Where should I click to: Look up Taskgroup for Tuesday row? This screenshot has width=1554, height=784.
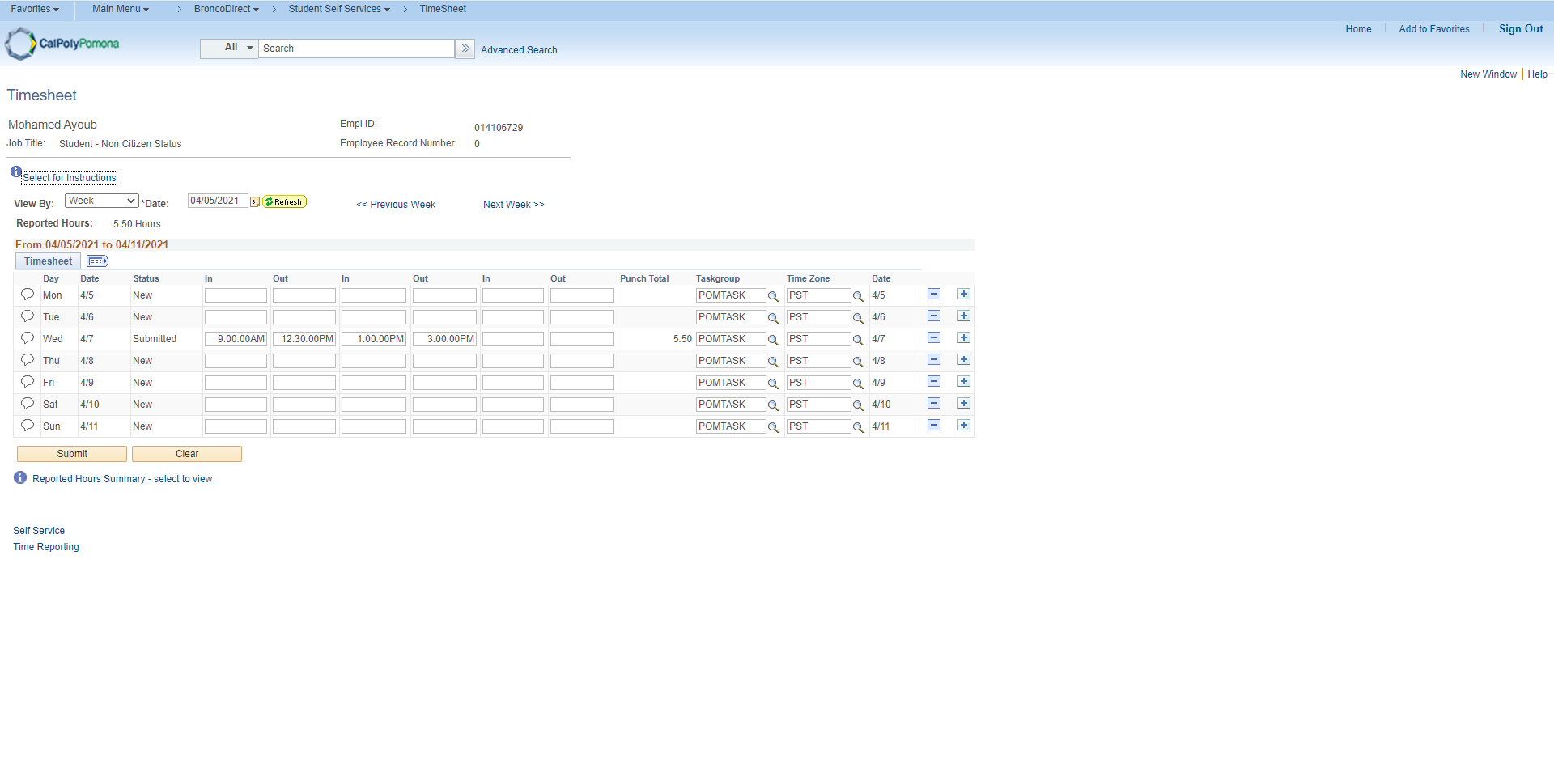point(773,318)
